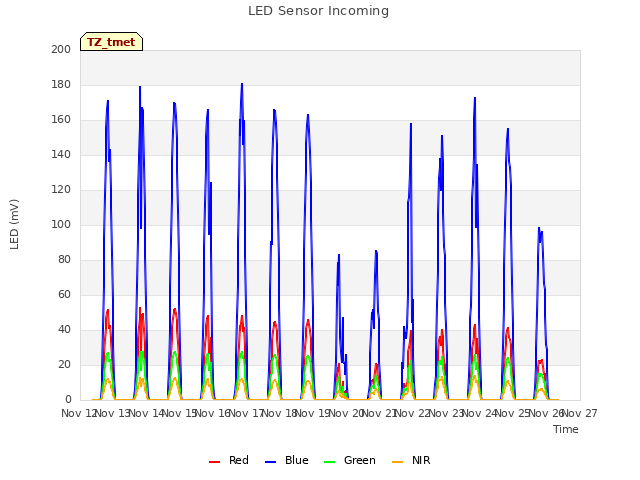The height and width of the screenshot is (480, 640).
Task: Click the blue peak reaching 179 on Nov 13
Action: [140, 87]
